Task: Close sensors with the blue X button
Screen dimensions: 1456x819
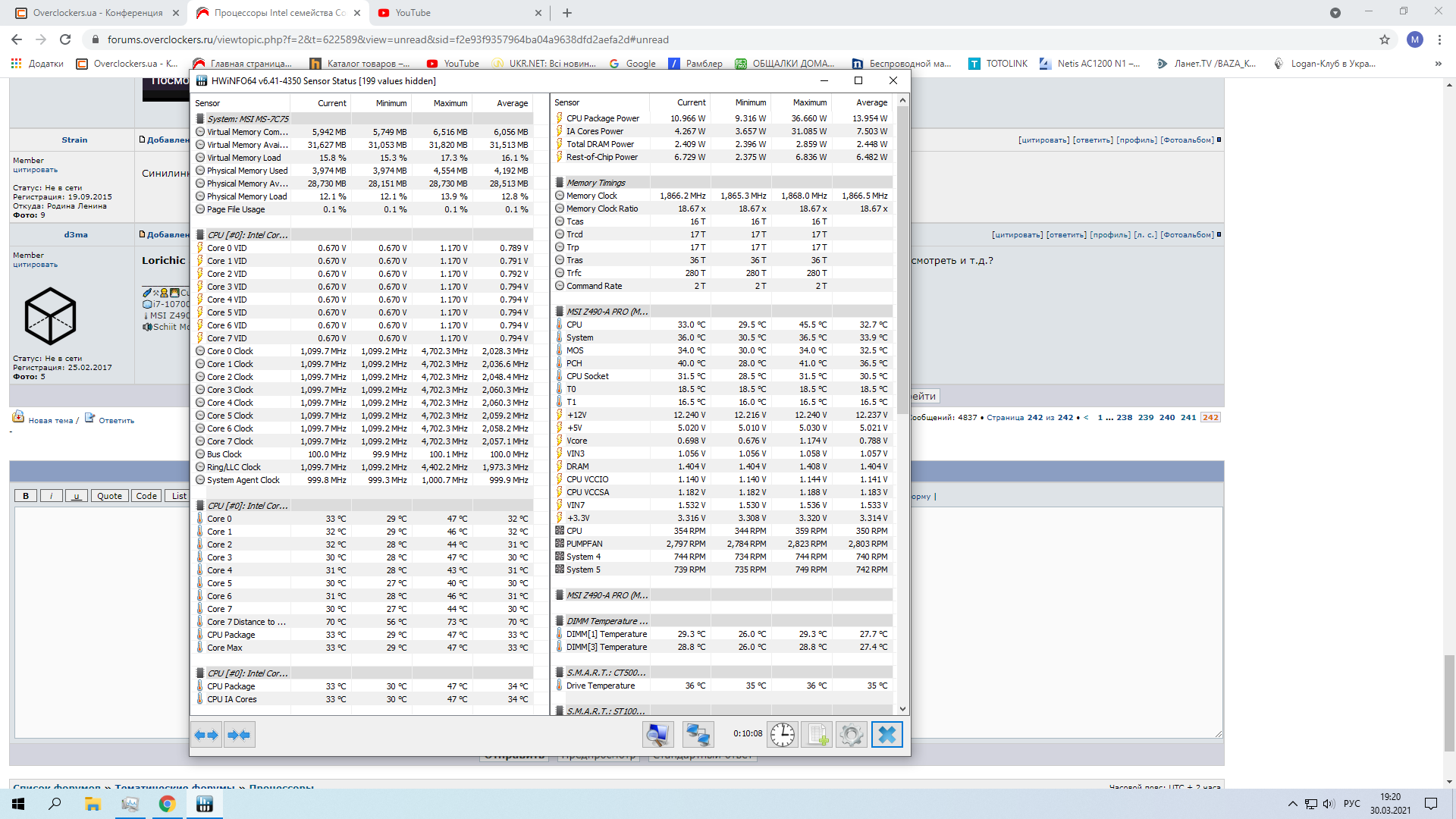Action: pos(886,735)
